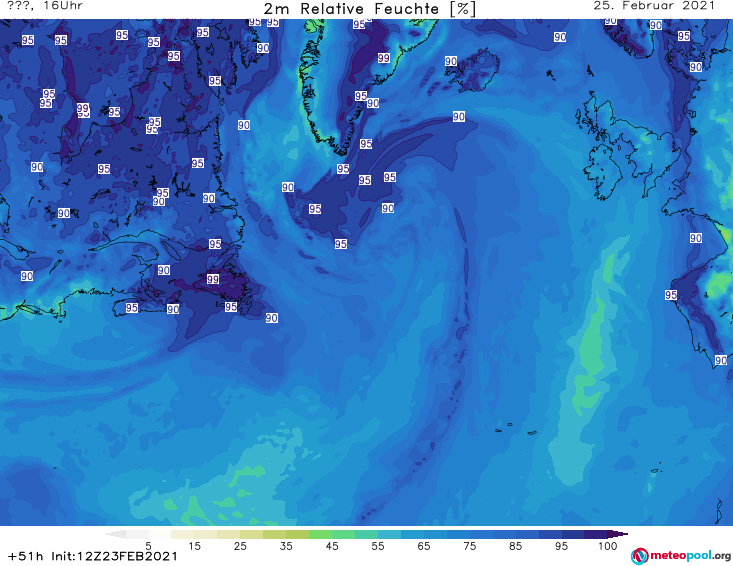Click the date "25. Februar 2021"
The height and width of the screenshot is (566, 733).
pos(654,6)
